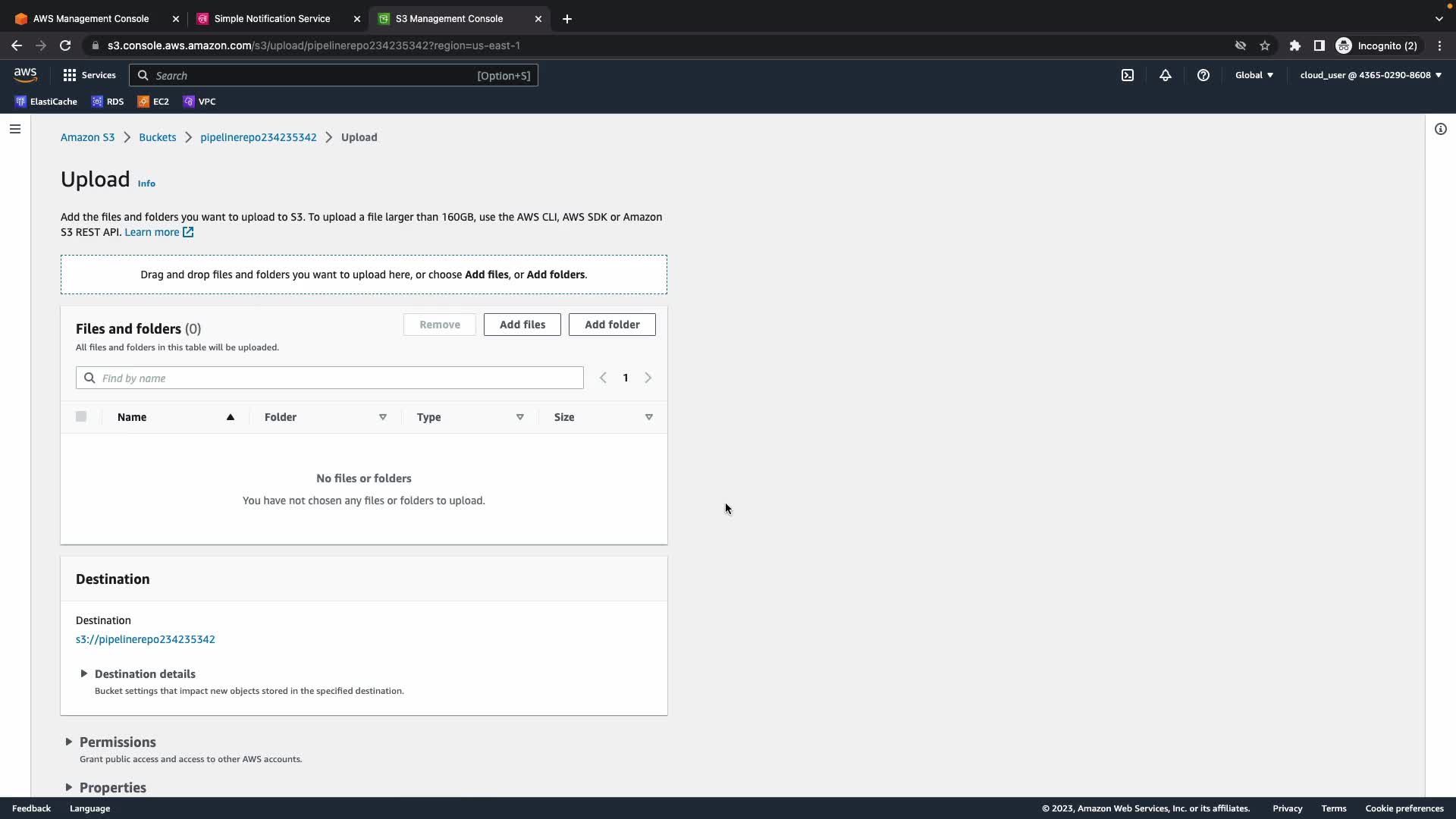Select all files checkbox in table header
Screen dimensions: 1456x819
tap(81, 416)
